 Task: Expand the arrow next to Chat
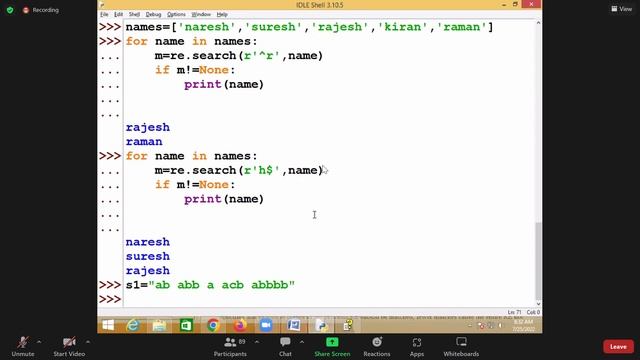(x=302, y=342)
